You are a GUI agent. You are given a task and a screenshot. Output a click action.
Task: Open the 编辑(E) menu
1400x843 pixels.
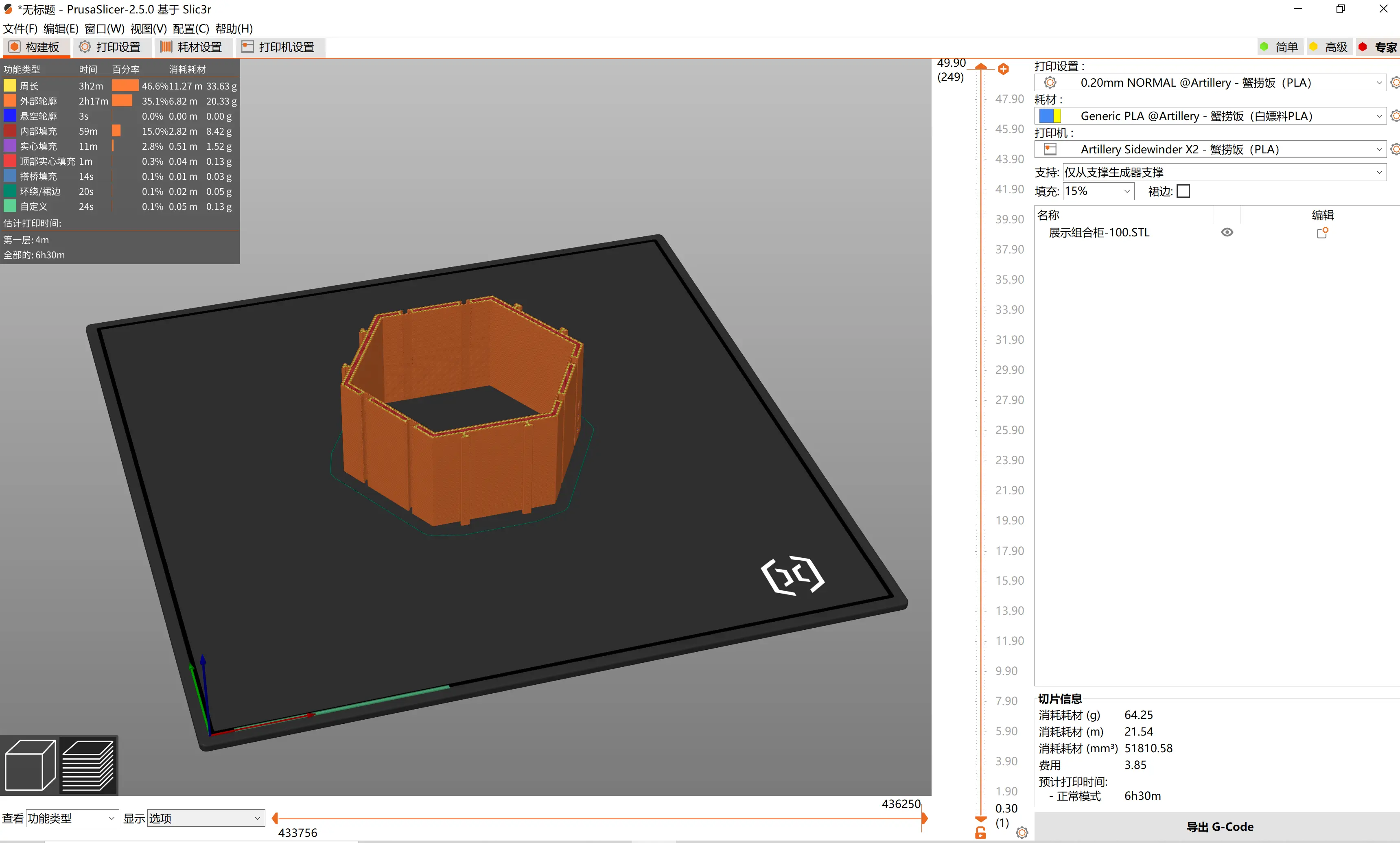[x=61, y=28]
